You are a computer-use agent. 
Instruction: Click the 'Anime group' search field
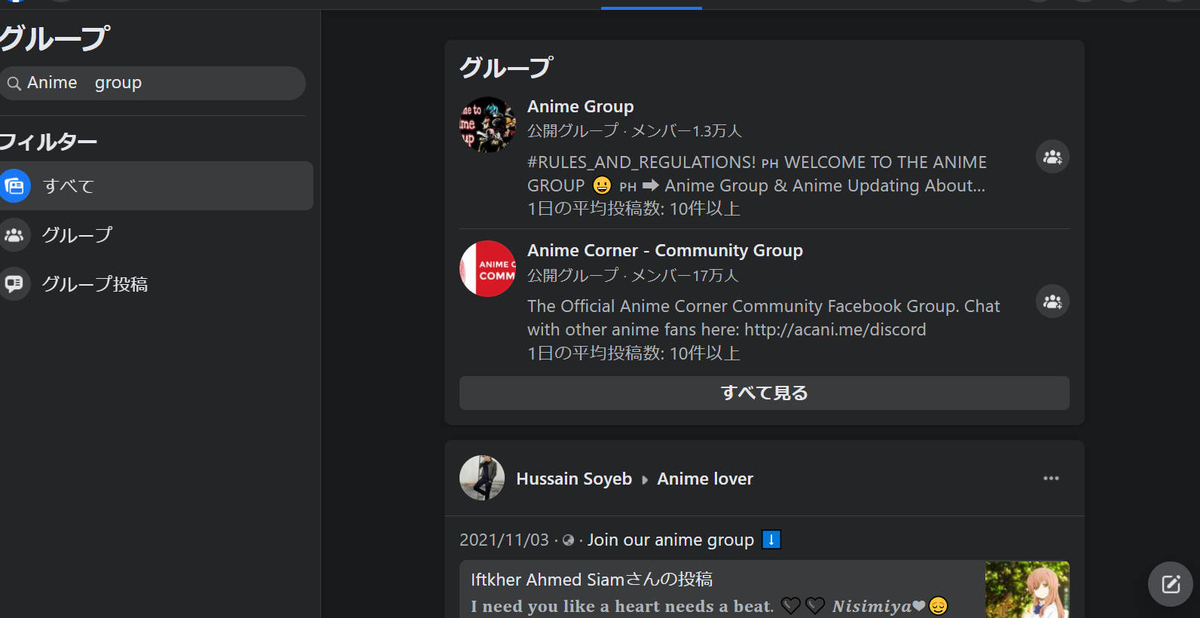pos(153,83)
